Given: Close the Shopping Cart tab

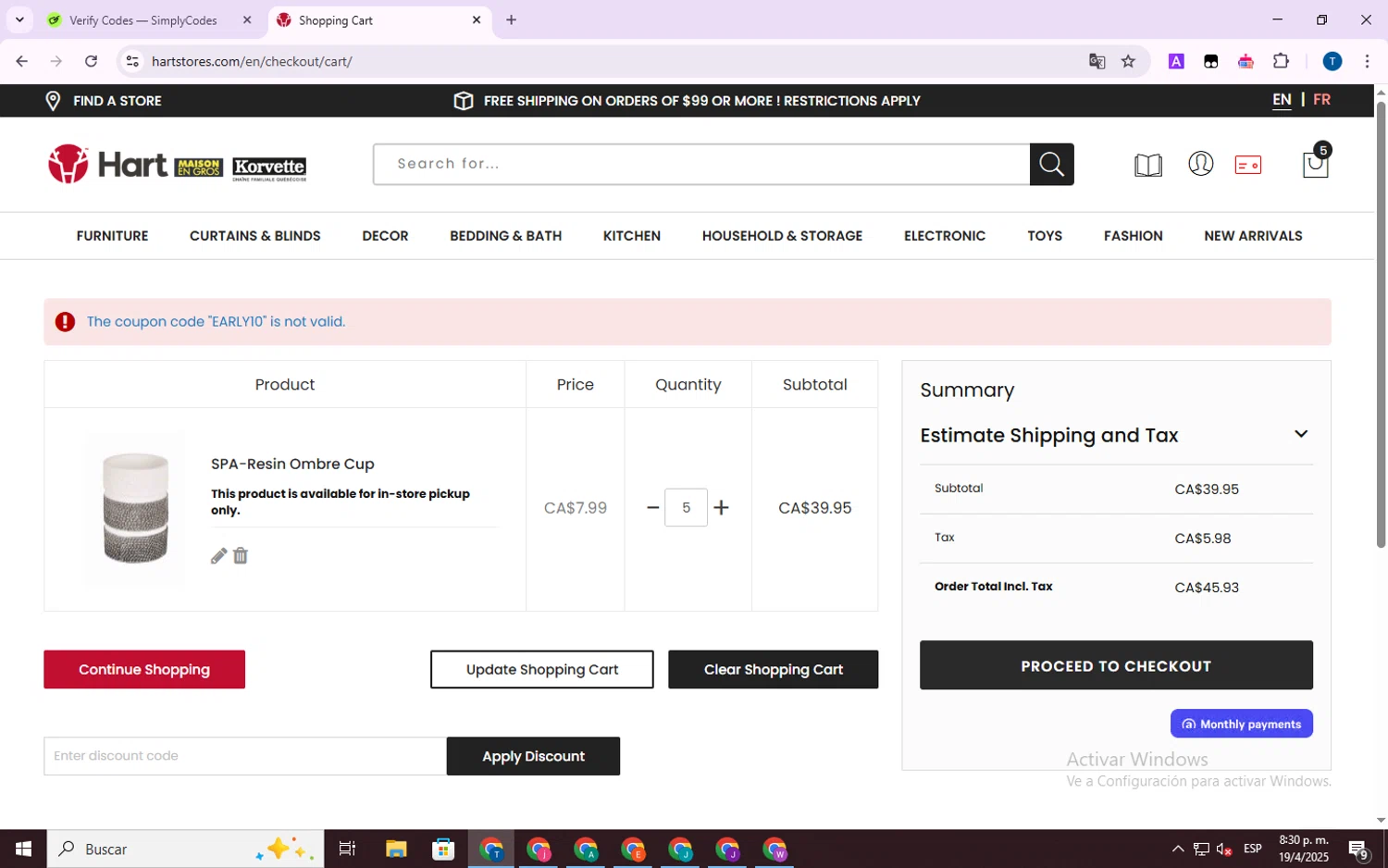Looking at the screenshot, I should (x=477, y=19).
